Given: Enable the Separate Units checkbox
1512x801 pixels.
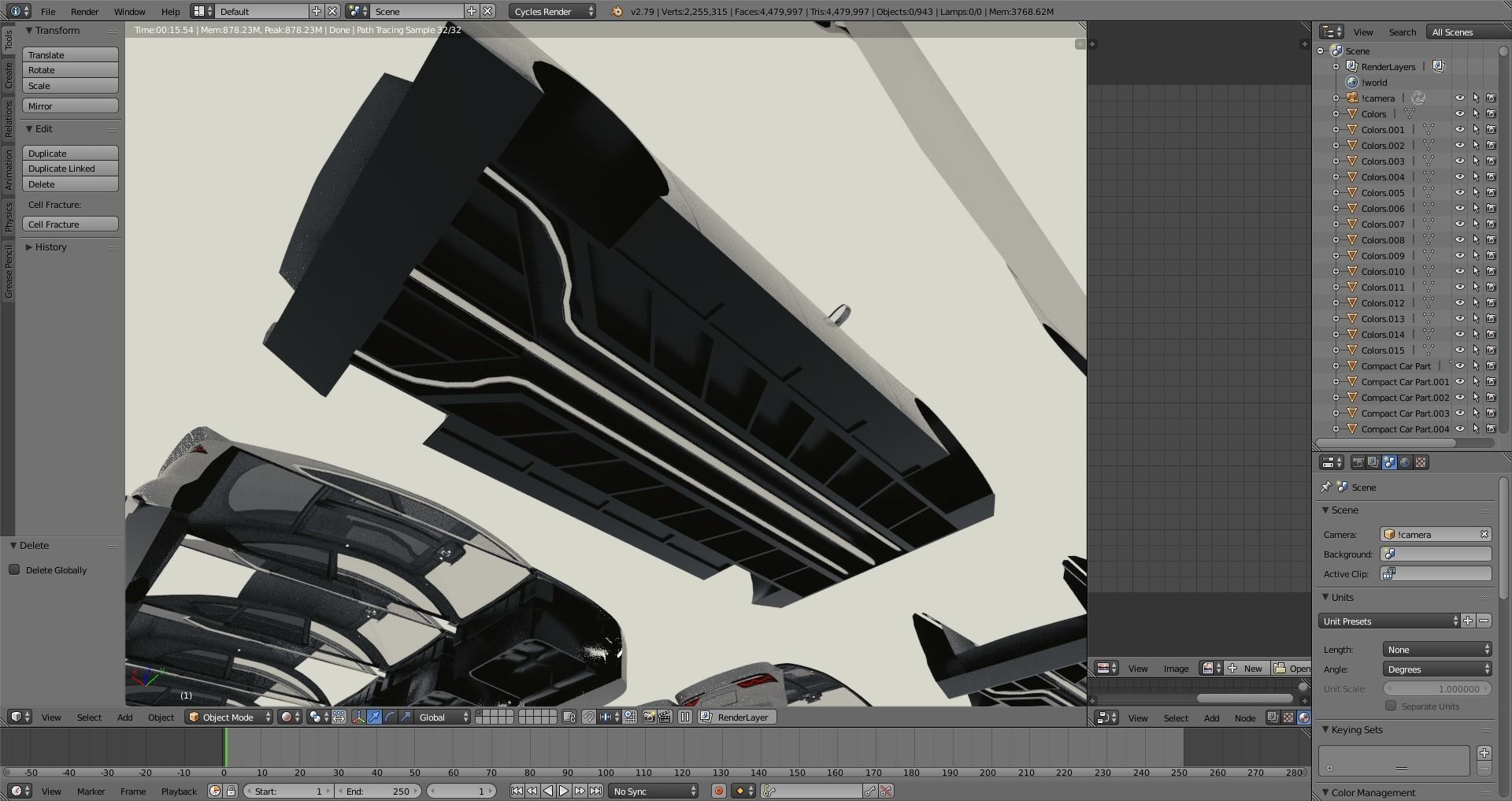Looking at the screenshot, I should (x=1391, y=706).
